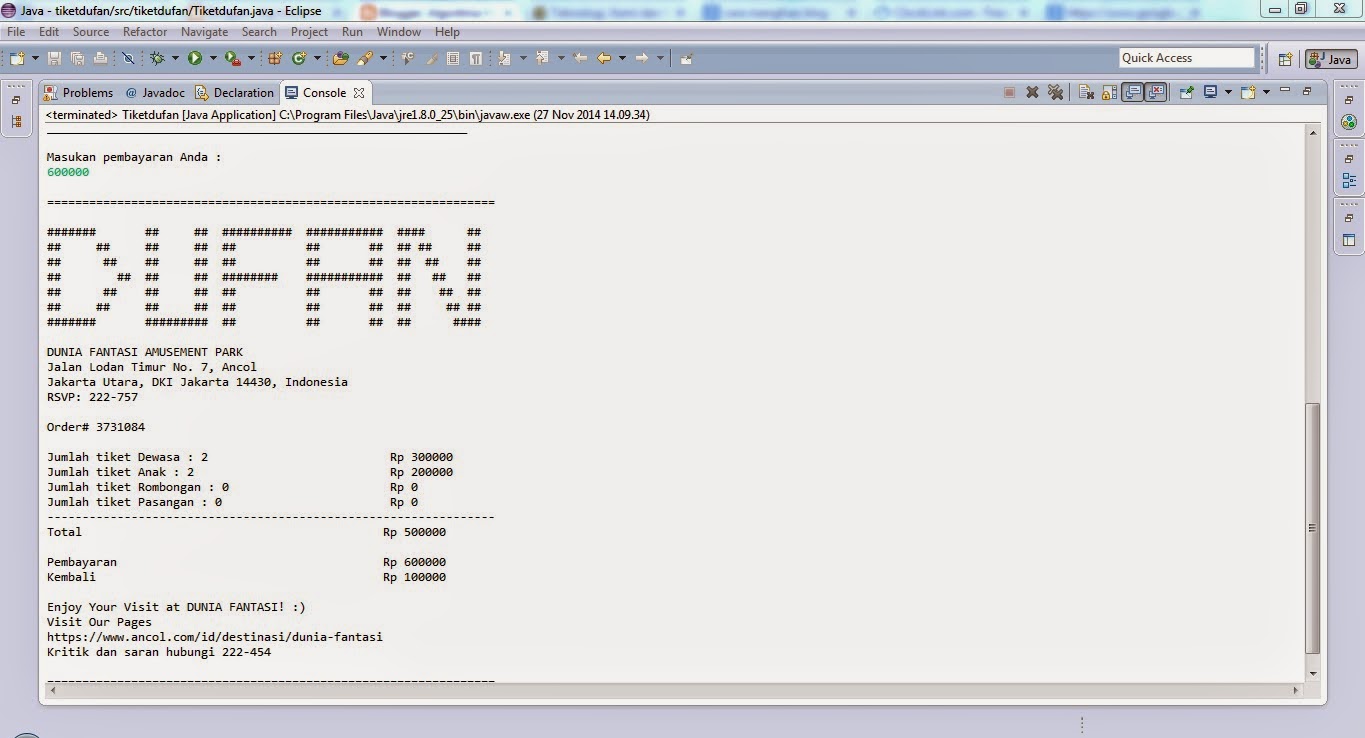The width and height of the screenshot is (1365, 738).
Task: Click the Run External Tools icon
Action: (231, 58)
